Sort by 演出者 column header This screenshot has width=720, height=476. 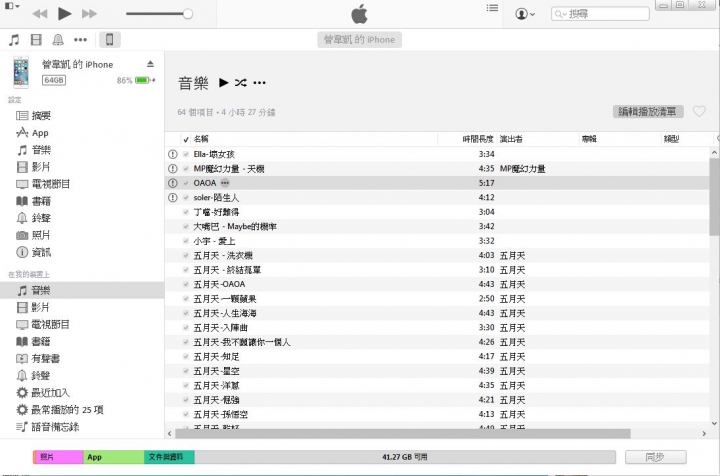click(511, 139)
